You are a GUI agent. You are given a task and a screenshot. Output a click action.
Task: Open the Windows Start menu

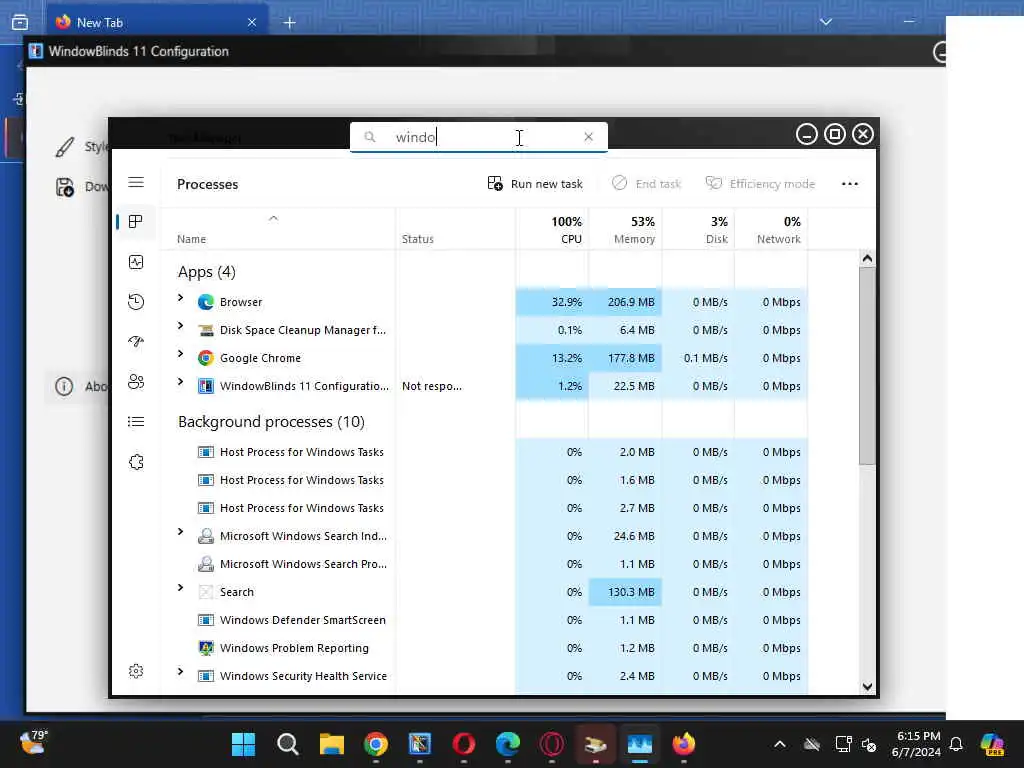click(244, 744)
